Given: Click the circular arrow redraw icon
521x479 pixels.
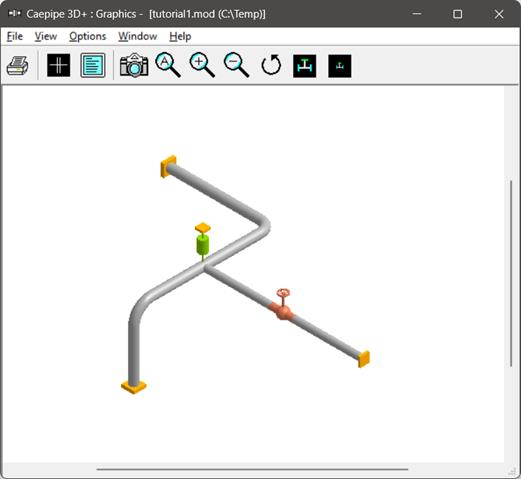Looking at the screenshot, I should tap(271, 65).
